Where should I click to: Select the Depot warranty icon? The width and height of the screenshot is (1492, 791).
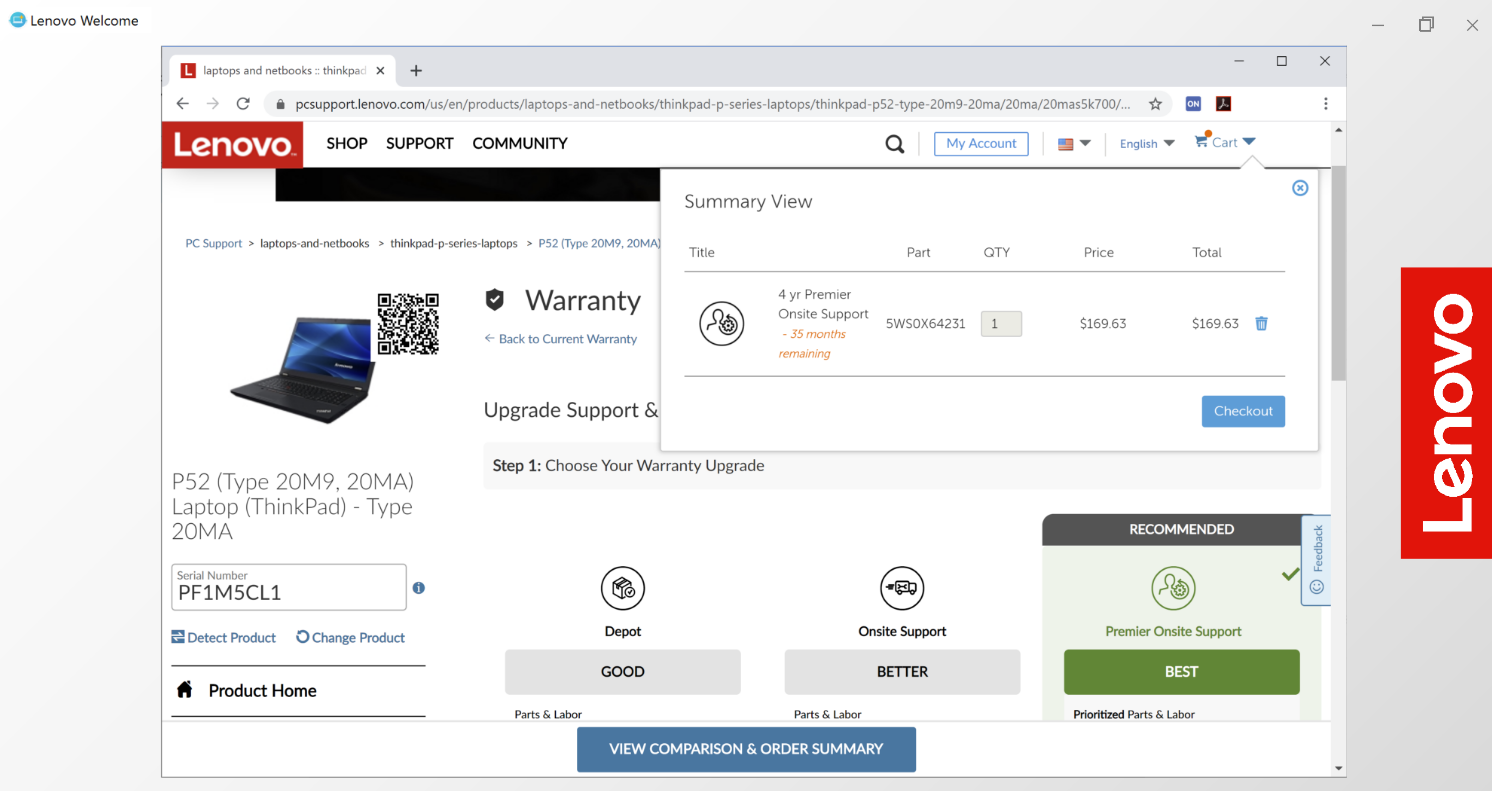(x=622, y=588)
